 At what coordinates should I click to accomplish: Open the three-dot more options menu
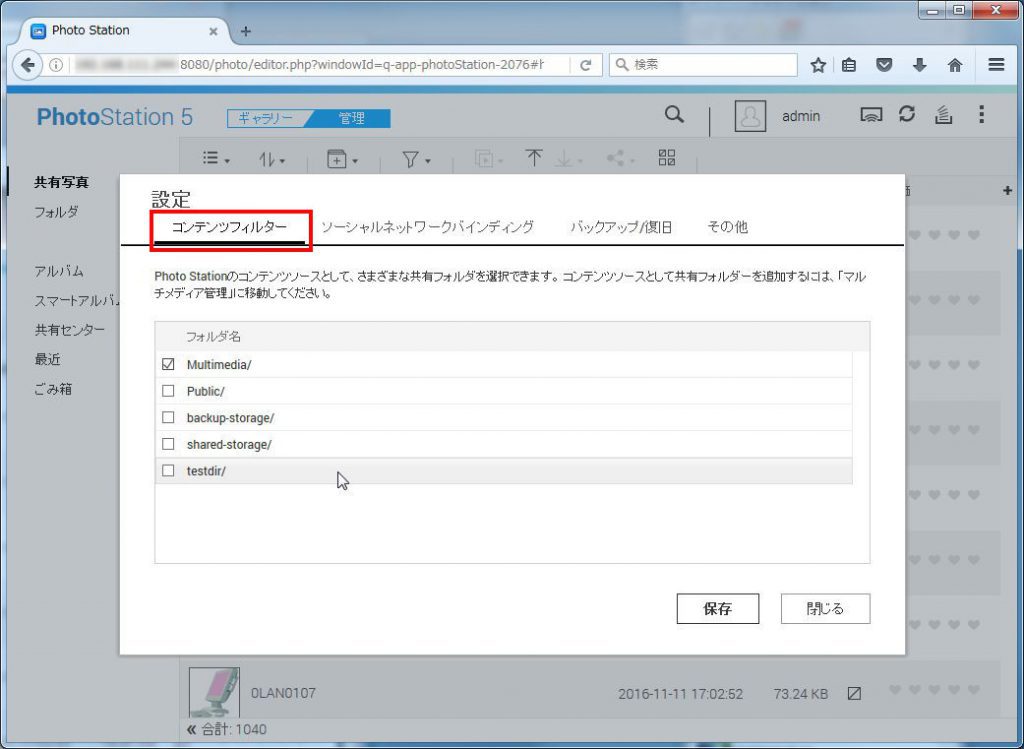pos(982,114)
